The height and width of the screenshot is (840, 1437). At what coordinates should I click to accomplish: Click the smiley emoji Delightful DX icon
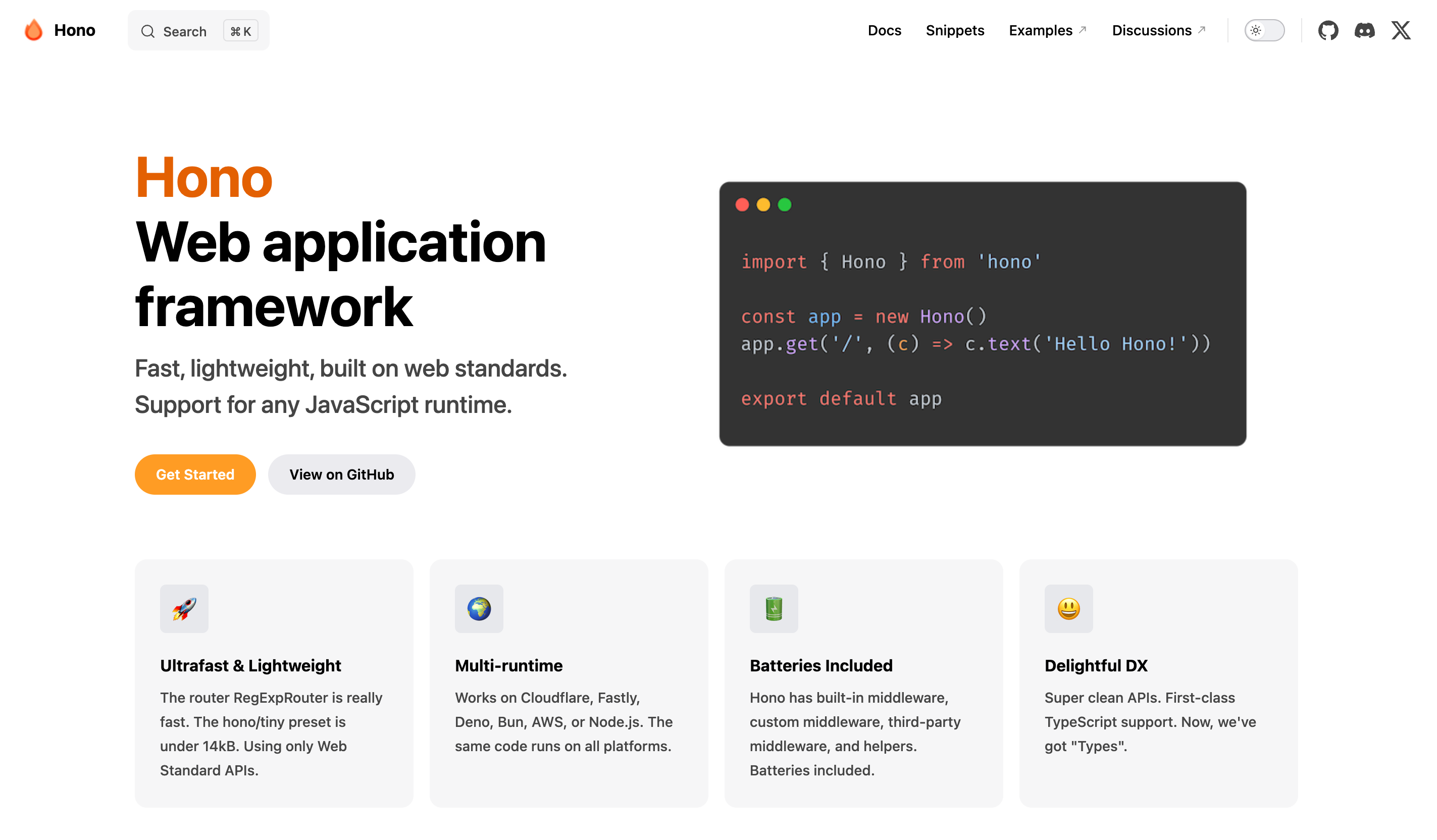1068,608
